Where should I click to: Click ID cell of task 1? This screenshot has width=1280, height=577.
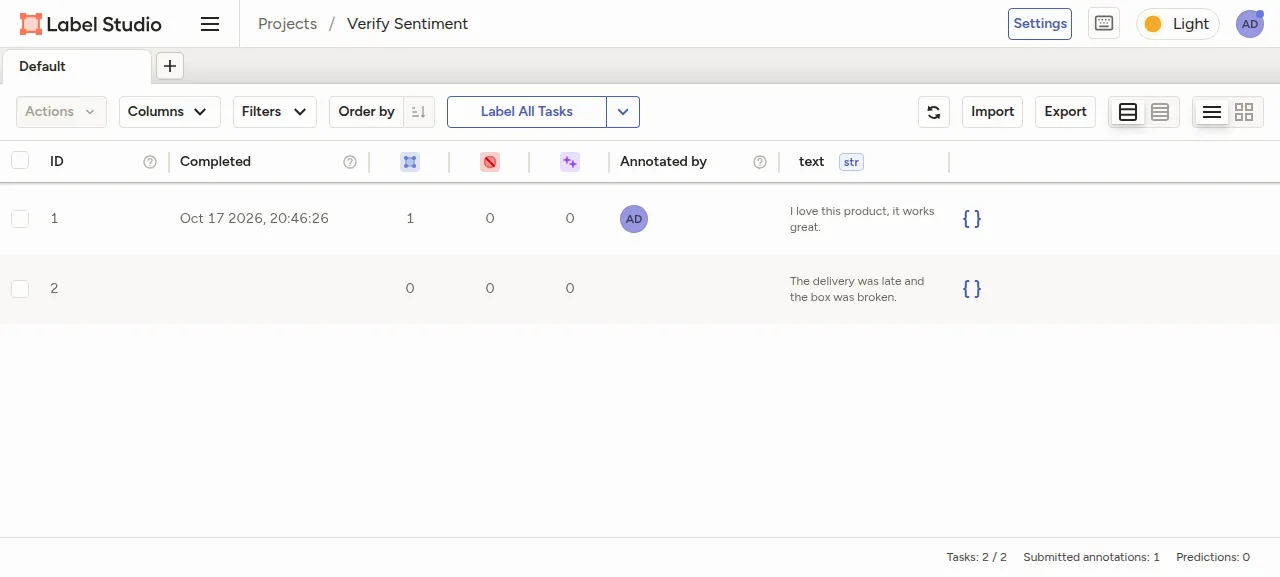pos(54,218)
